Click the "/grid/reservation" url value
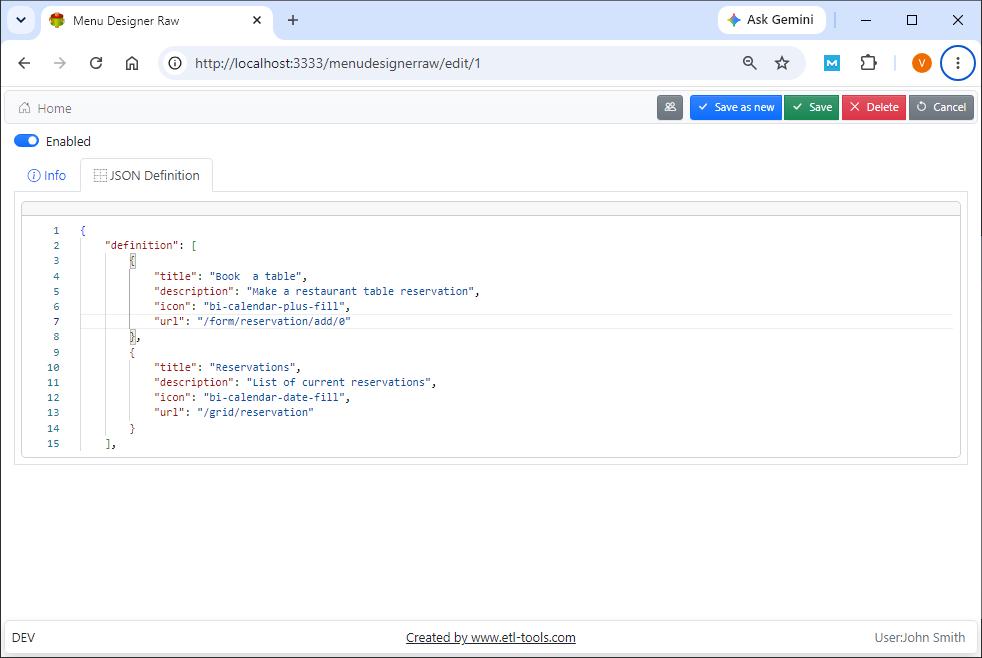 (x=255, y=412)
